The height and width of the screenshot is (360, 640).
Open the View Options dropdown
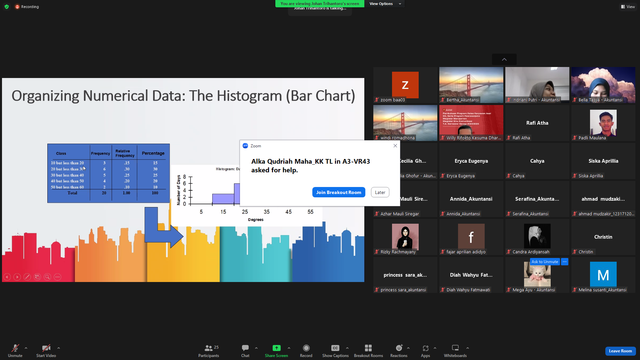click(385, 4)
